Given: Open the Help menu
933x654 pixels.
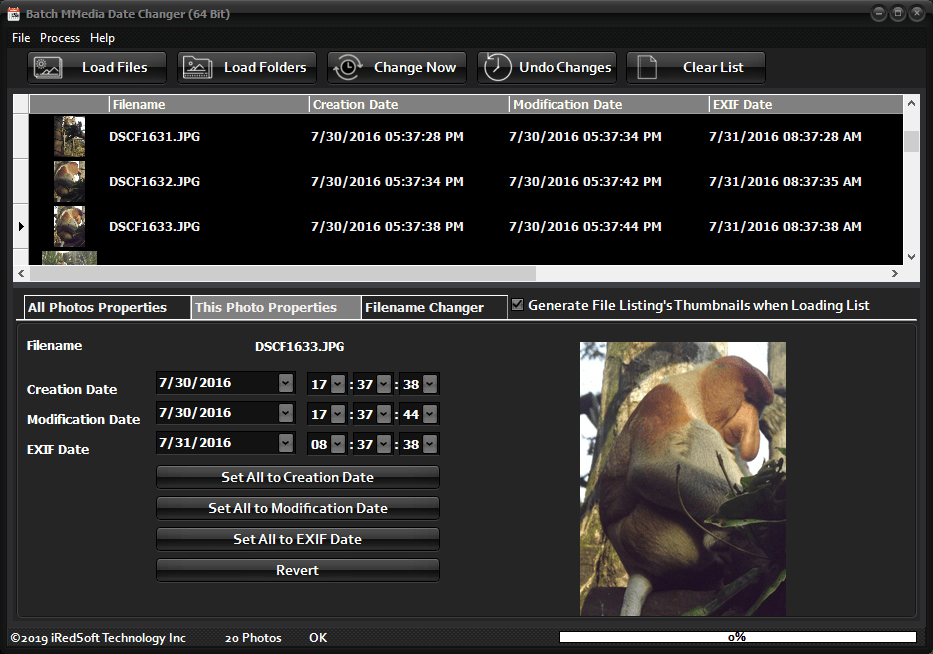Looking at the screenshot, I should coord(102,37).
